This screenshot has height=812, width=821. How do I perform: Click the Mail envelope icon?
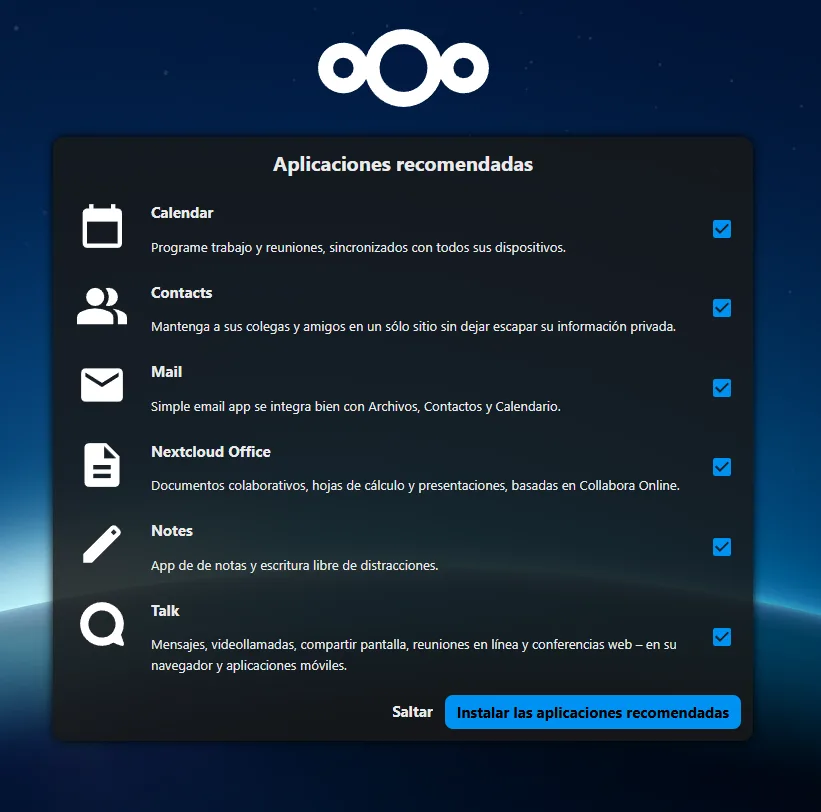coord(102,385)
